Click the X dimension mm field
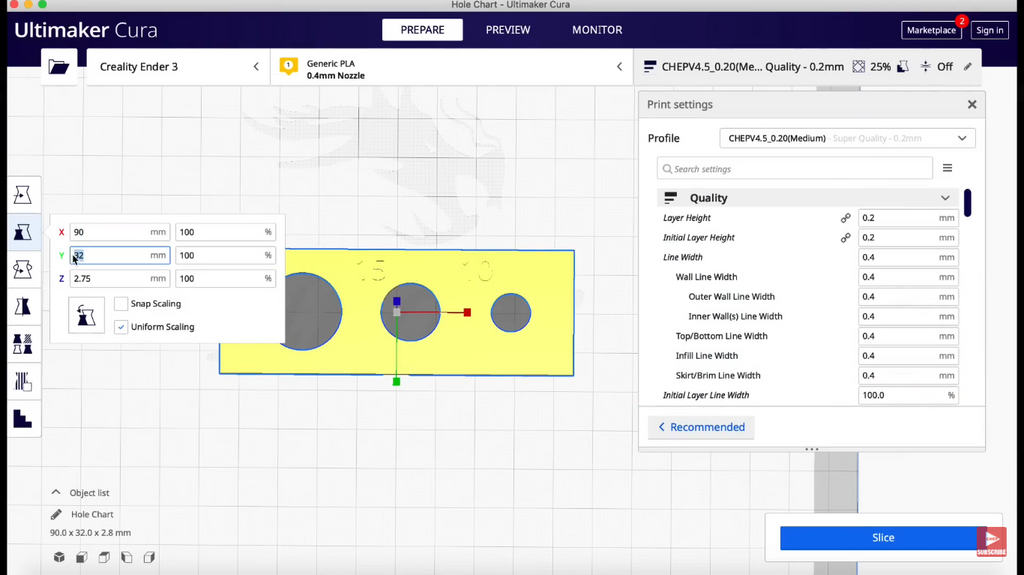1024x575 pixels. [120, 232]
